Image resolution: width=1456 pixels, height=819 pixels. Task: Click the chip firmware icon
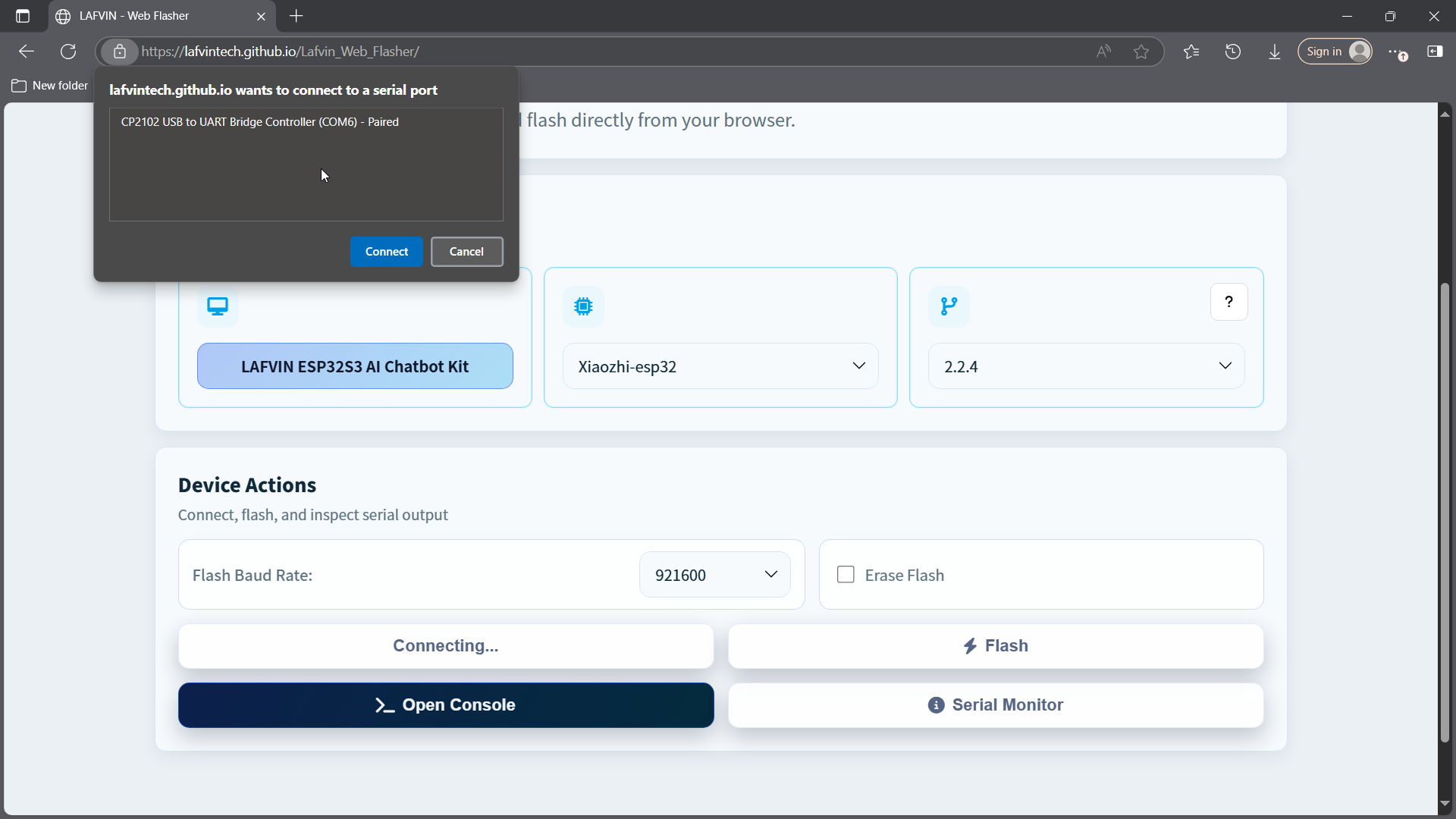click(583, 306)
